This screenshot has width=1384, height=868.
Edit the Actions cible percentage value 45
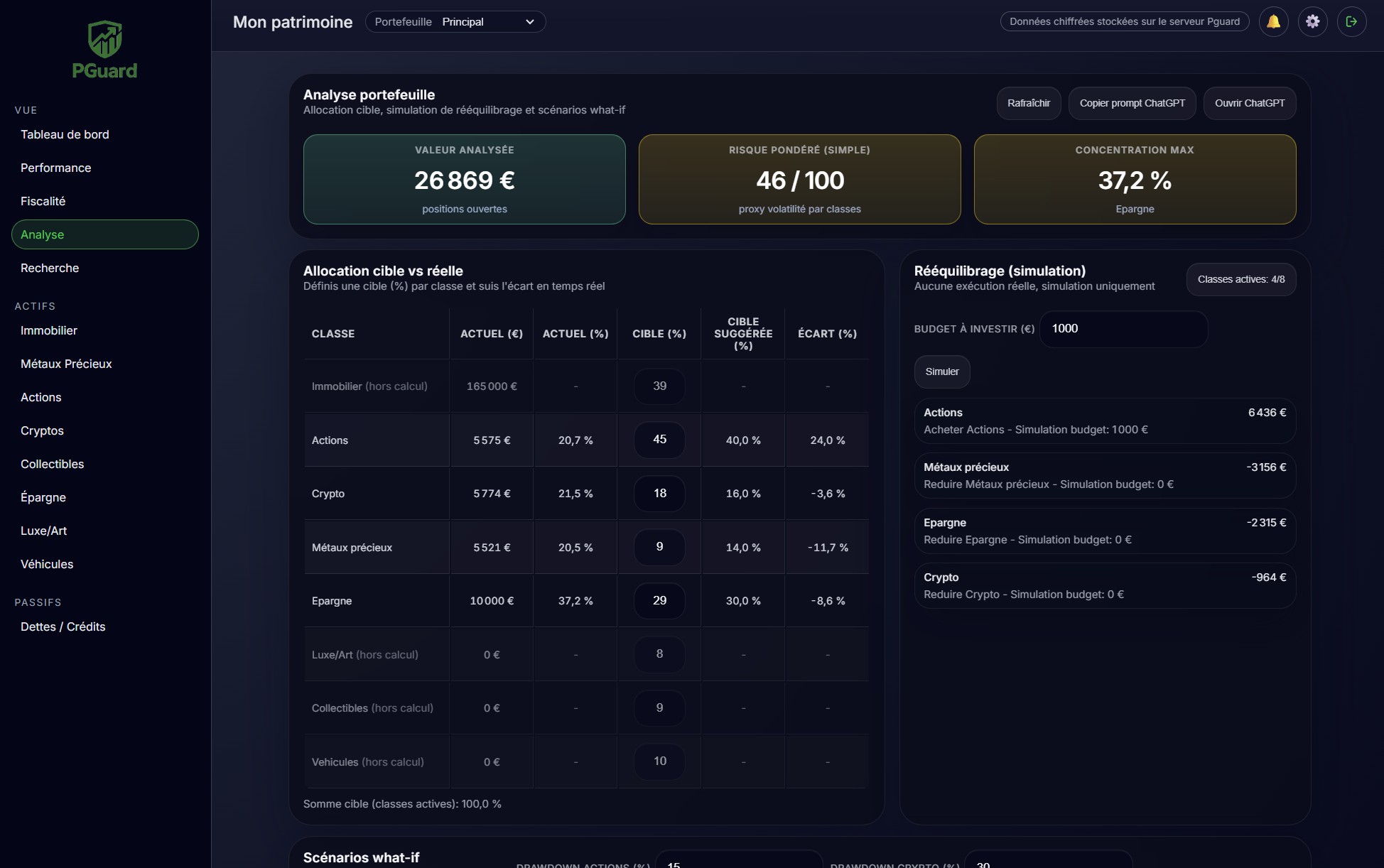pos(659,440)
